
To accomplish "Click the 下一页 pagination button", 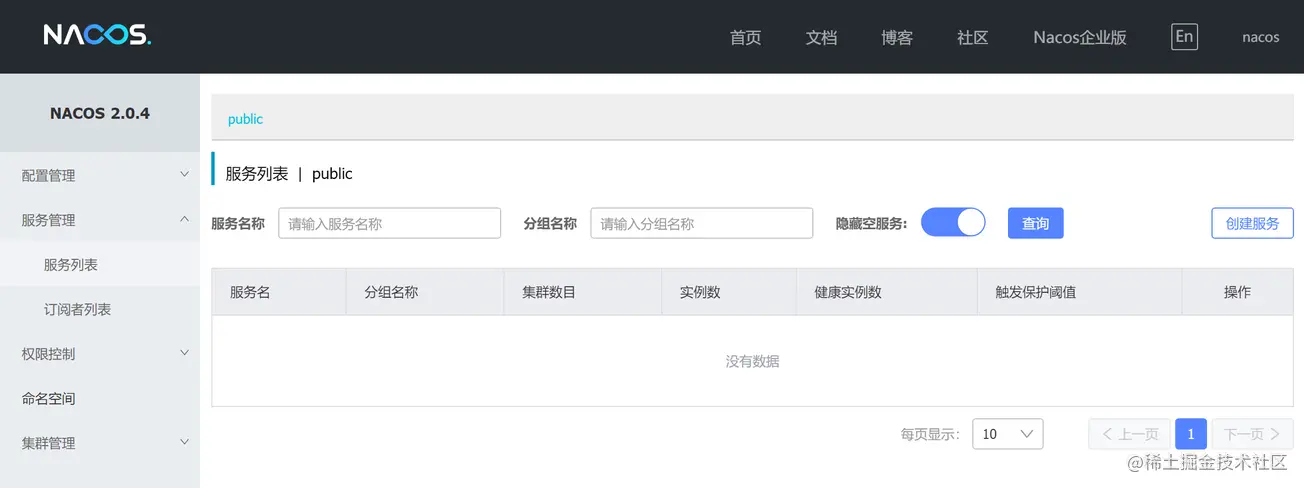I will click(x=1252, y=434).
